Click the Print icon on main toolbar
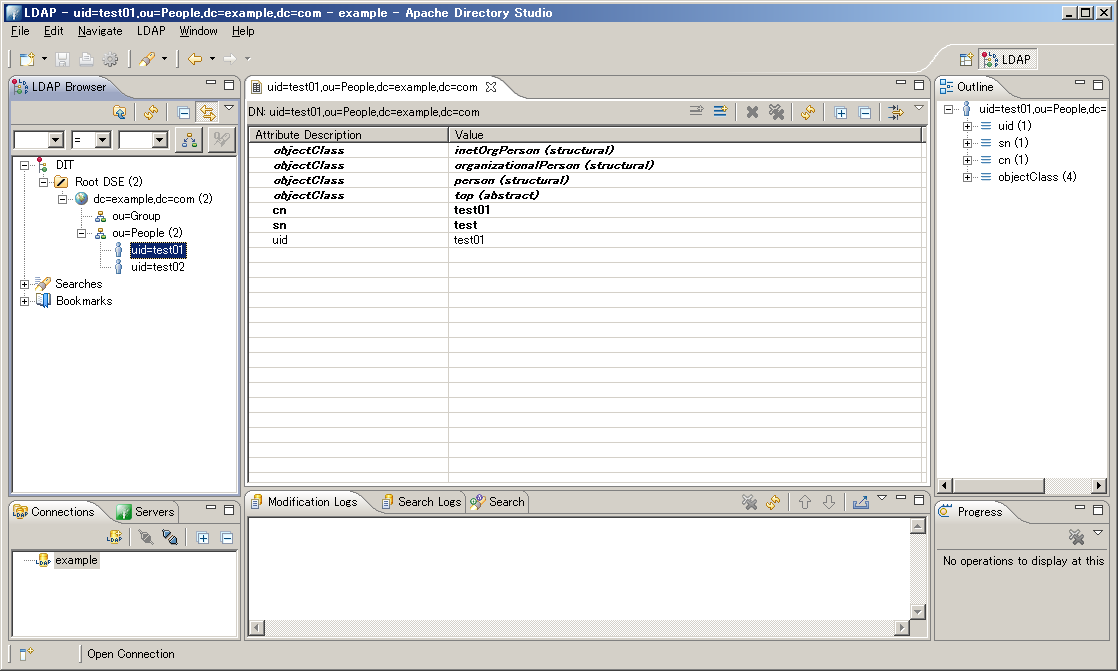1118x671 pixels. tap(85, 58)
